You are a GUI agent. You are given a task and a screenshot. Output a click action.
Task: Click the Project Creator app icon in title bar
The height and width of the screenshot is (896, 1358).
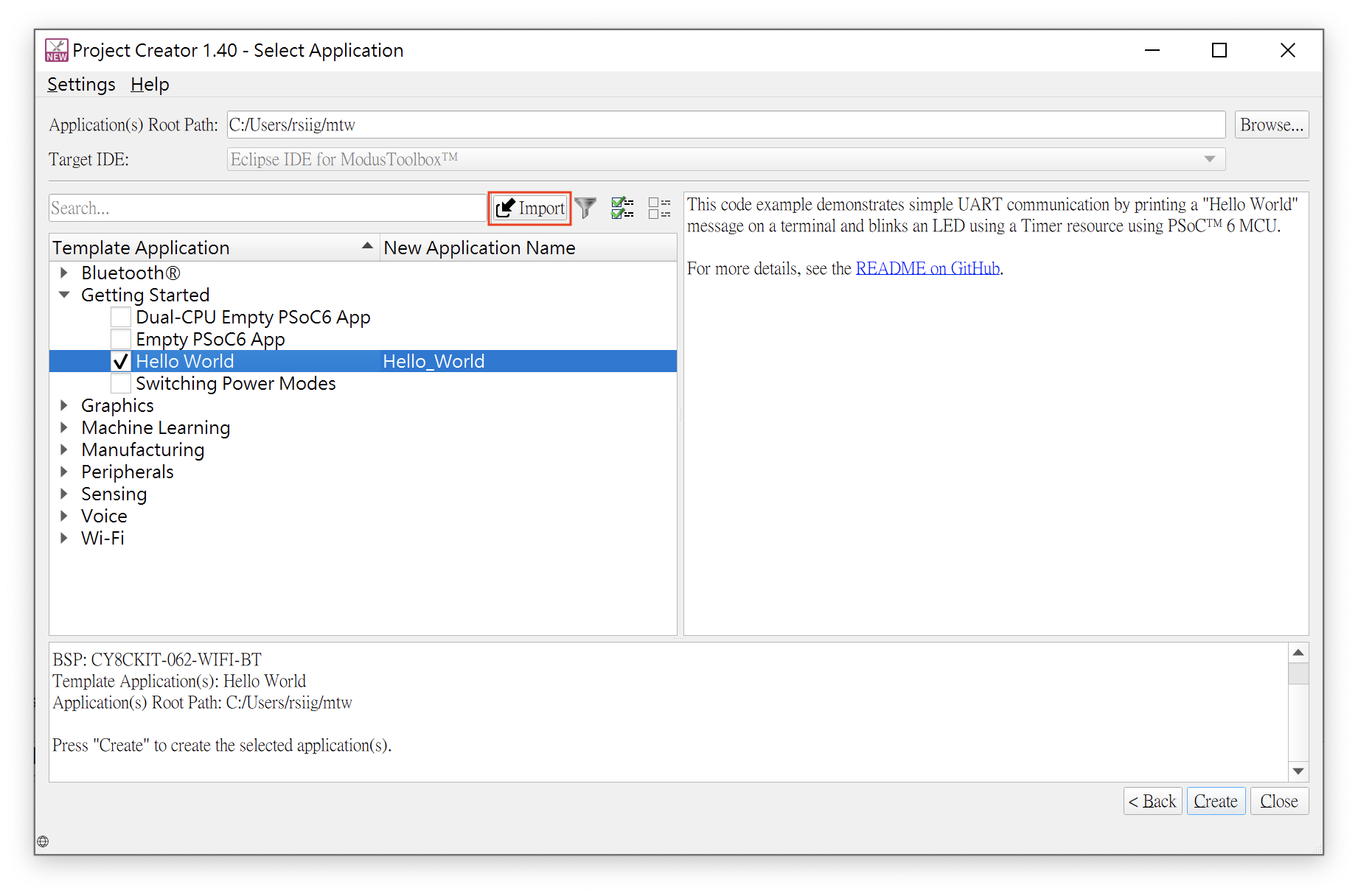tap(57, 50)
